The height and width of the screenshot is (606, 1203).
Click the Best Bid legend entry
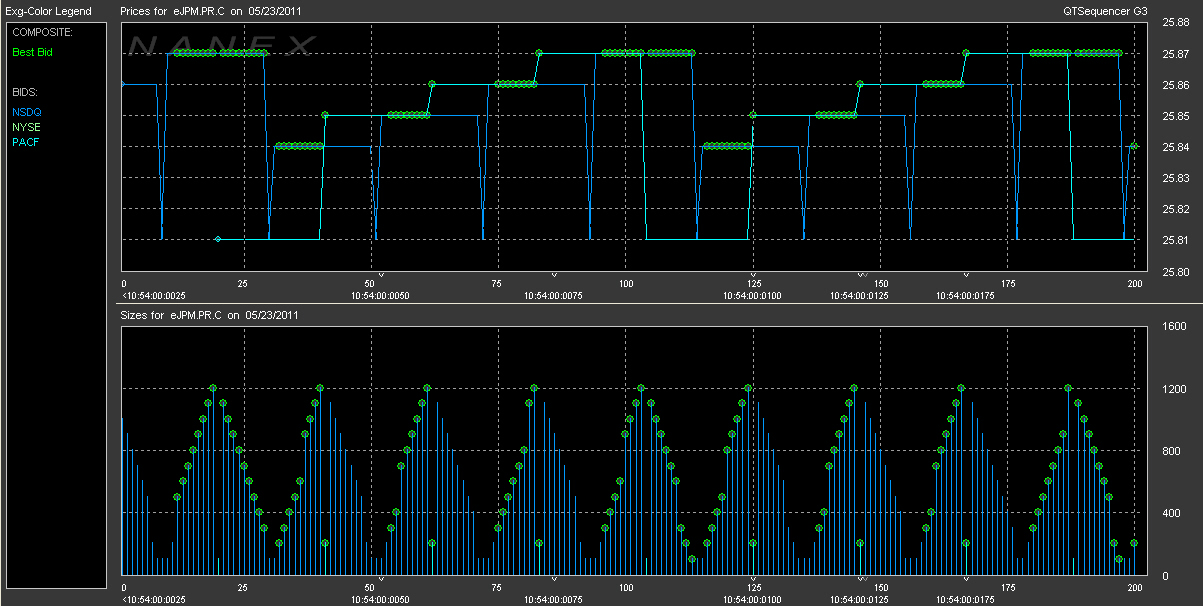click(x=32, y=52)
